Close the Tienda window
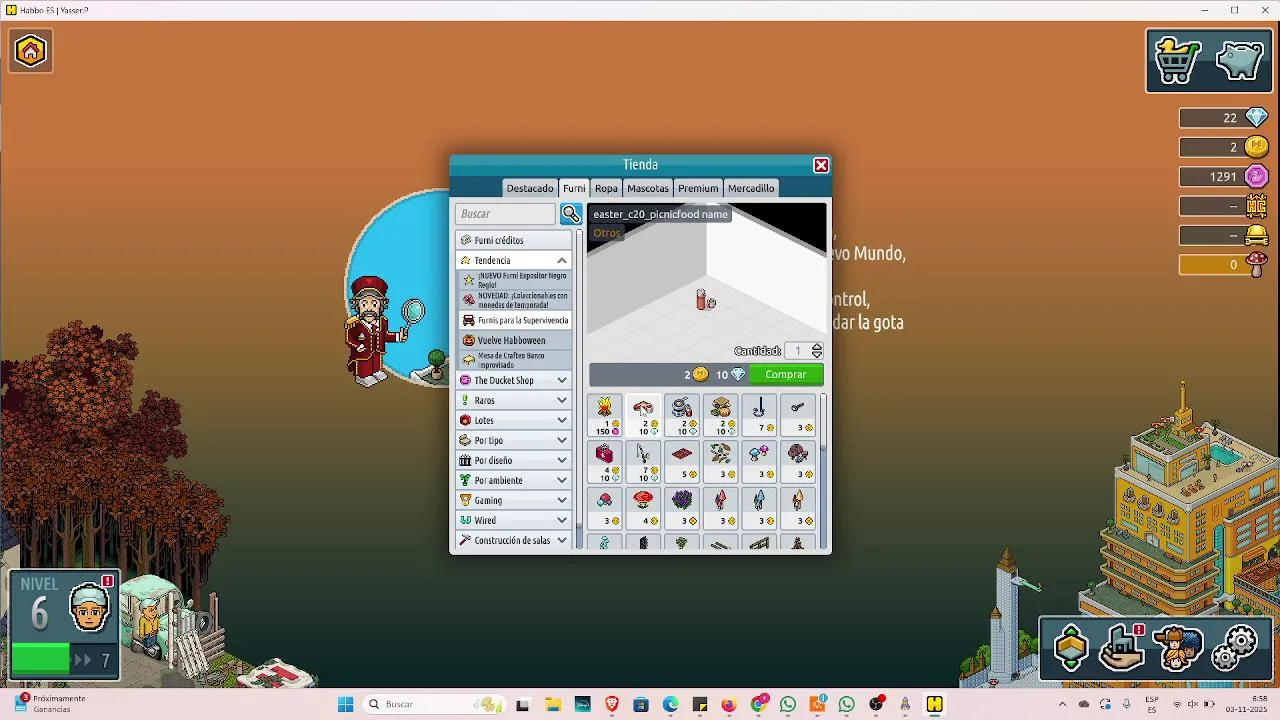Viewport: 1280px width, 720px height. pos(821,165)
